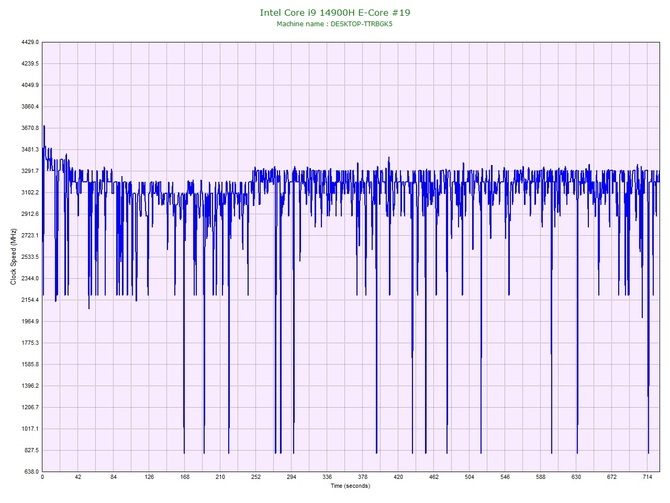Select the 2723.1 clock speed label
Screen dimensions: 670x503
click(30, 235)
